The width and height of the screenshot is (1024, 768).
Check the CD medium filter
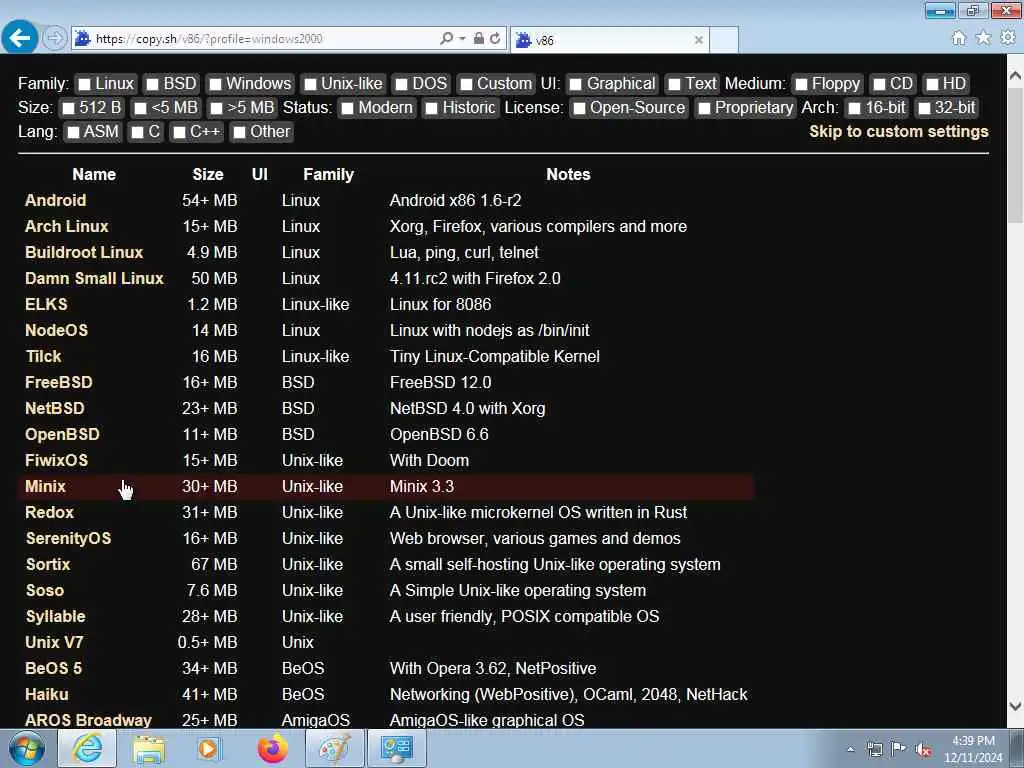click(x=879, y=84)
